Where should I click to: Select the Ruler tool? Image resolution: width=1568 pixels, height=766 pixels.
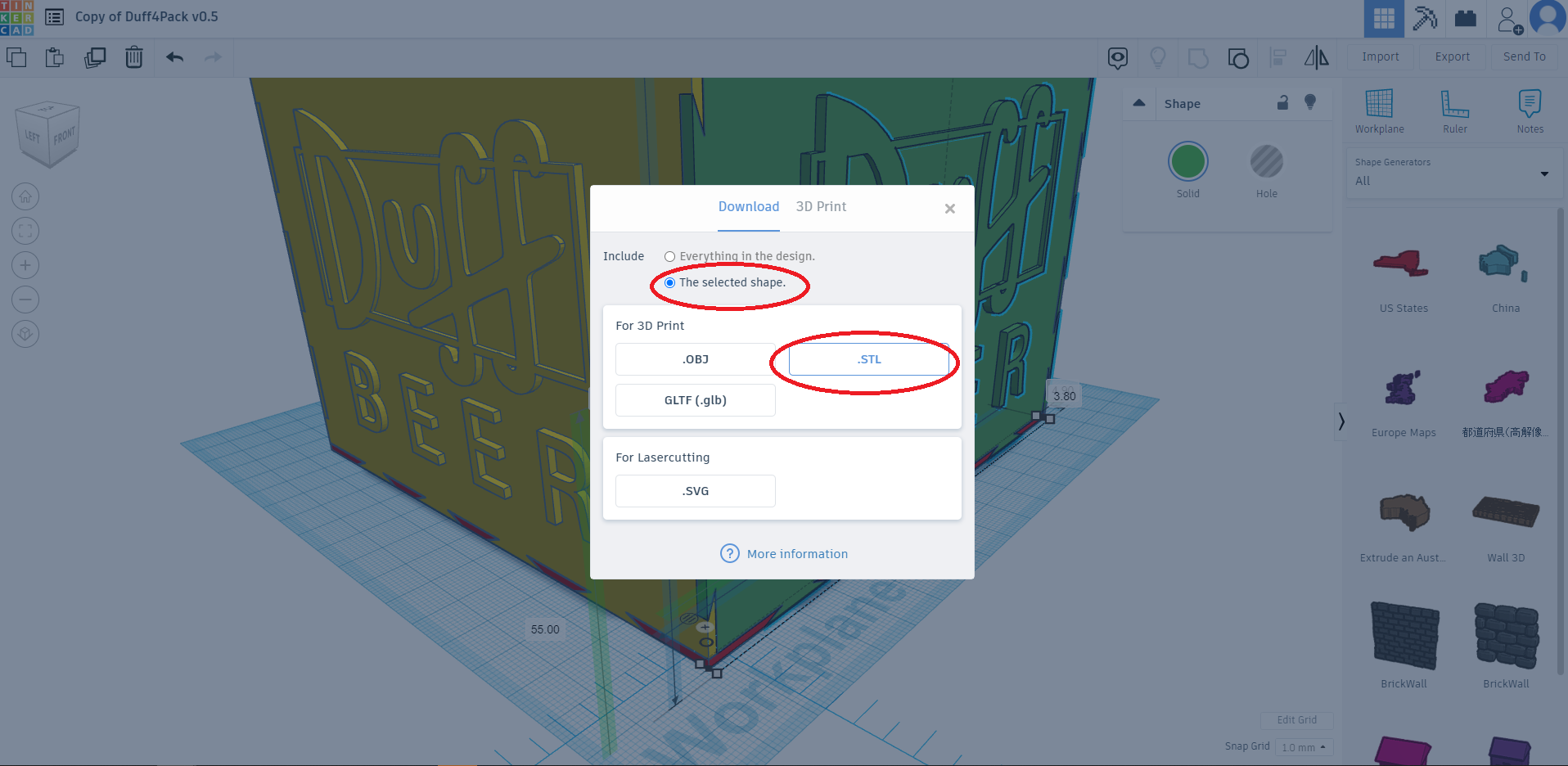click(1454, 111)
